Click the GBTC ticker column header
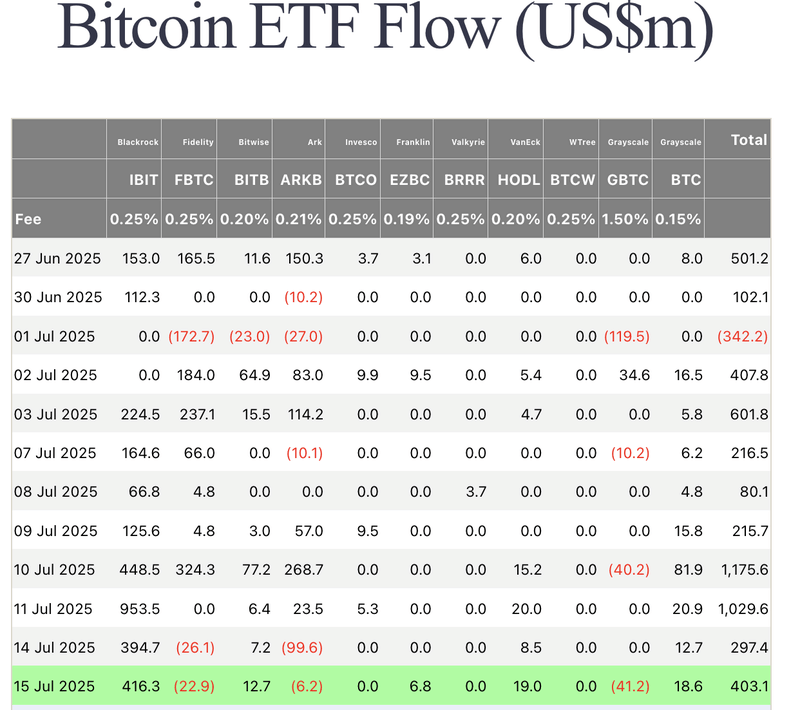The height and width of the screenshot is (710, 800). point(627,180)
